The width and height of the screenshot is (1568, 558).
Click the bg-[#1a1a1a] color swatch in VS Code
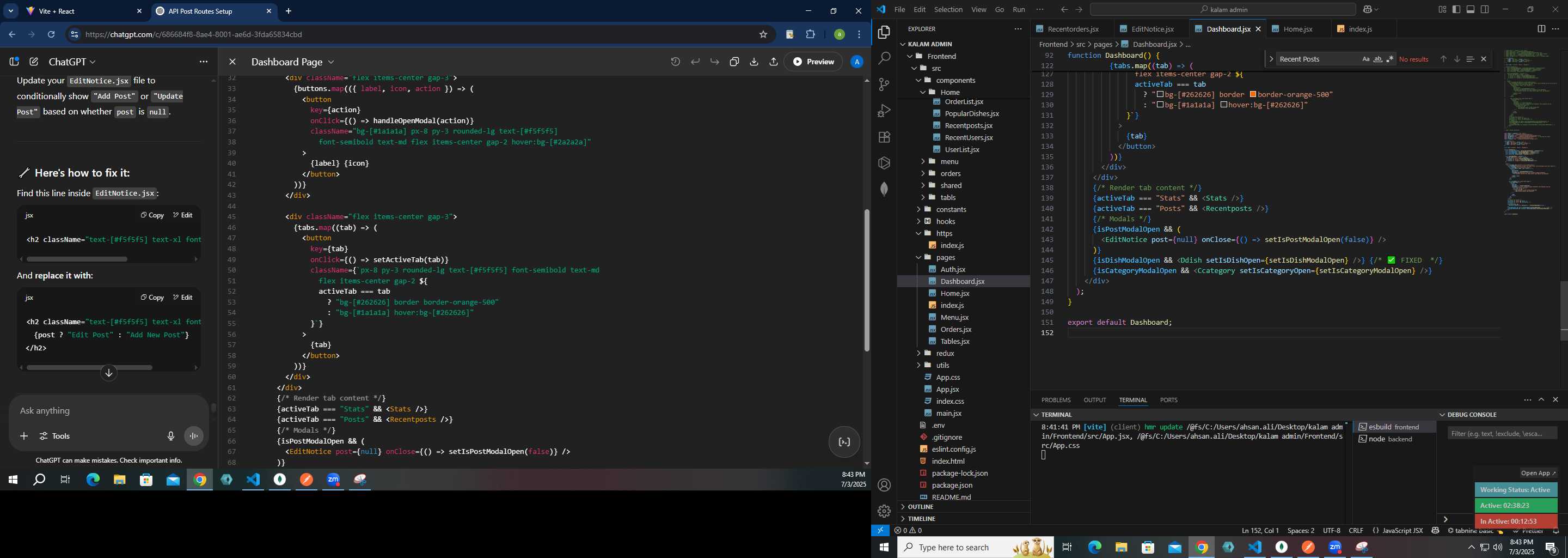[1160, 105]
